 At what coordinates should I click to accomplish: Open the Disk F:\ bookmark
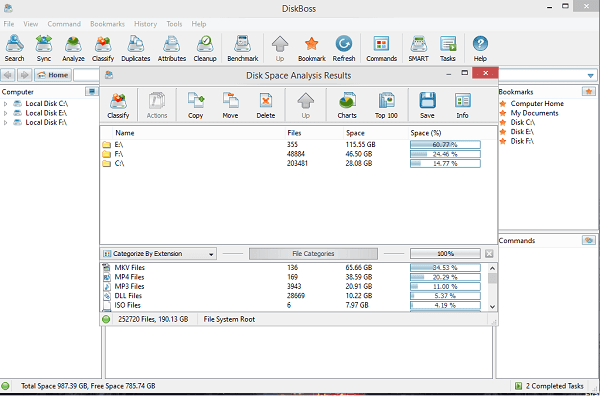pyautogui.click(x=522, y=141)
